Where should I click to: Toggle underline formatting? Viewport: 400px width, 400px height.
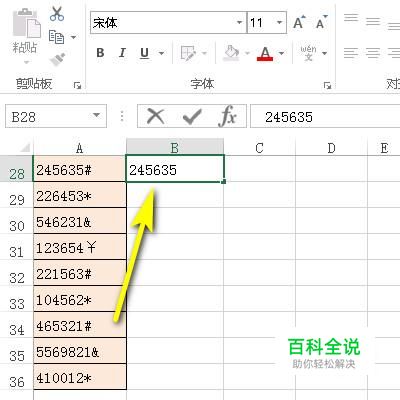tap(144, 53)
